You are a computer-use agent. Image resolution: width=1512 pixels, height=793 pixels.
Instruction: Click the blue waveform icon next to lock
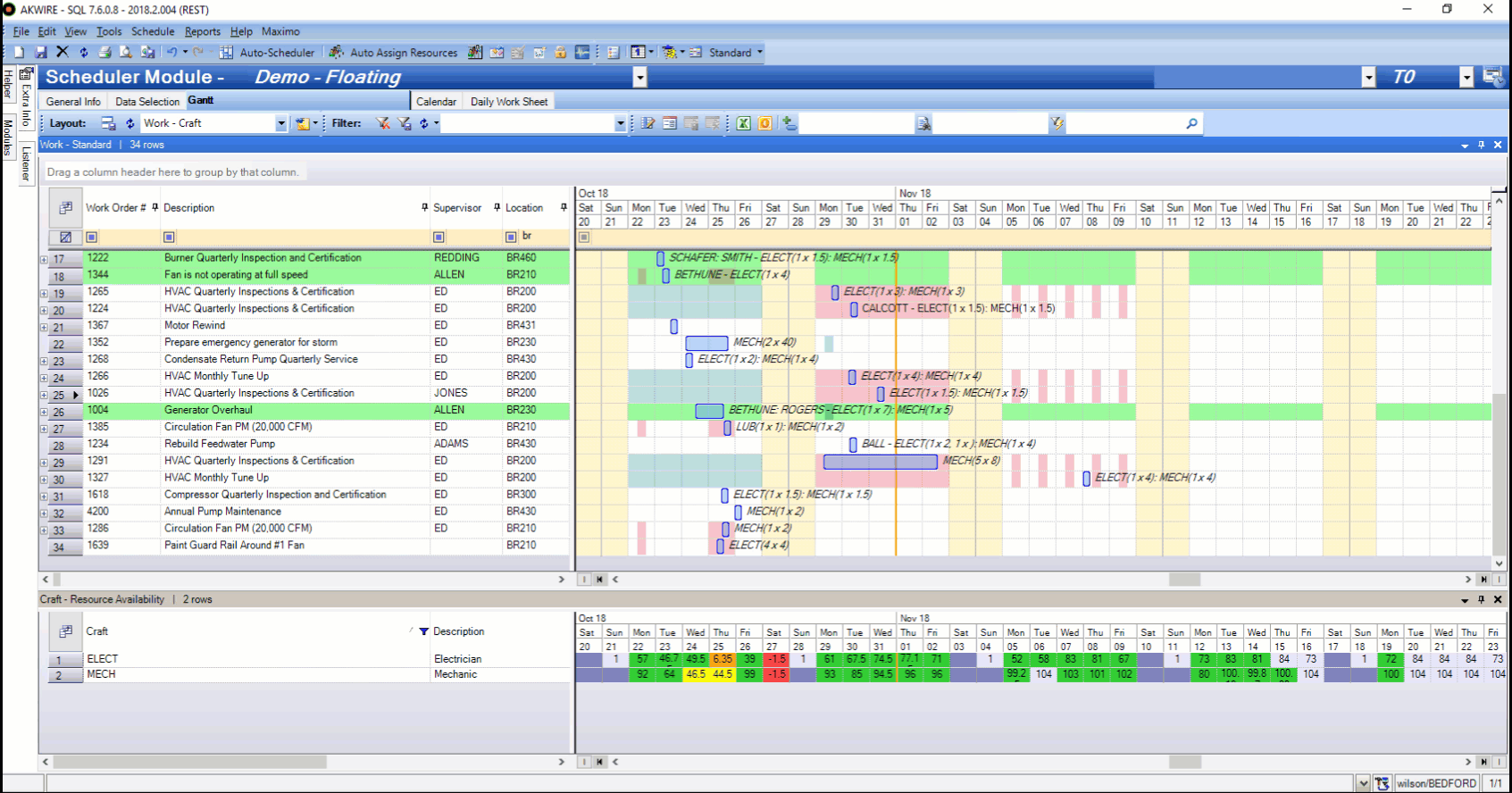(582, 53)
